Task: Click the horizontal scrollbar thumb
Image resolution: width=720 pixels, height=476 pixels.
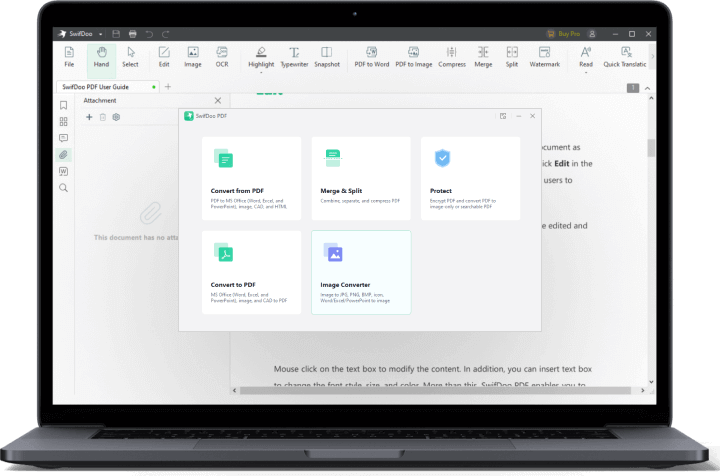Action: (435, 391)
